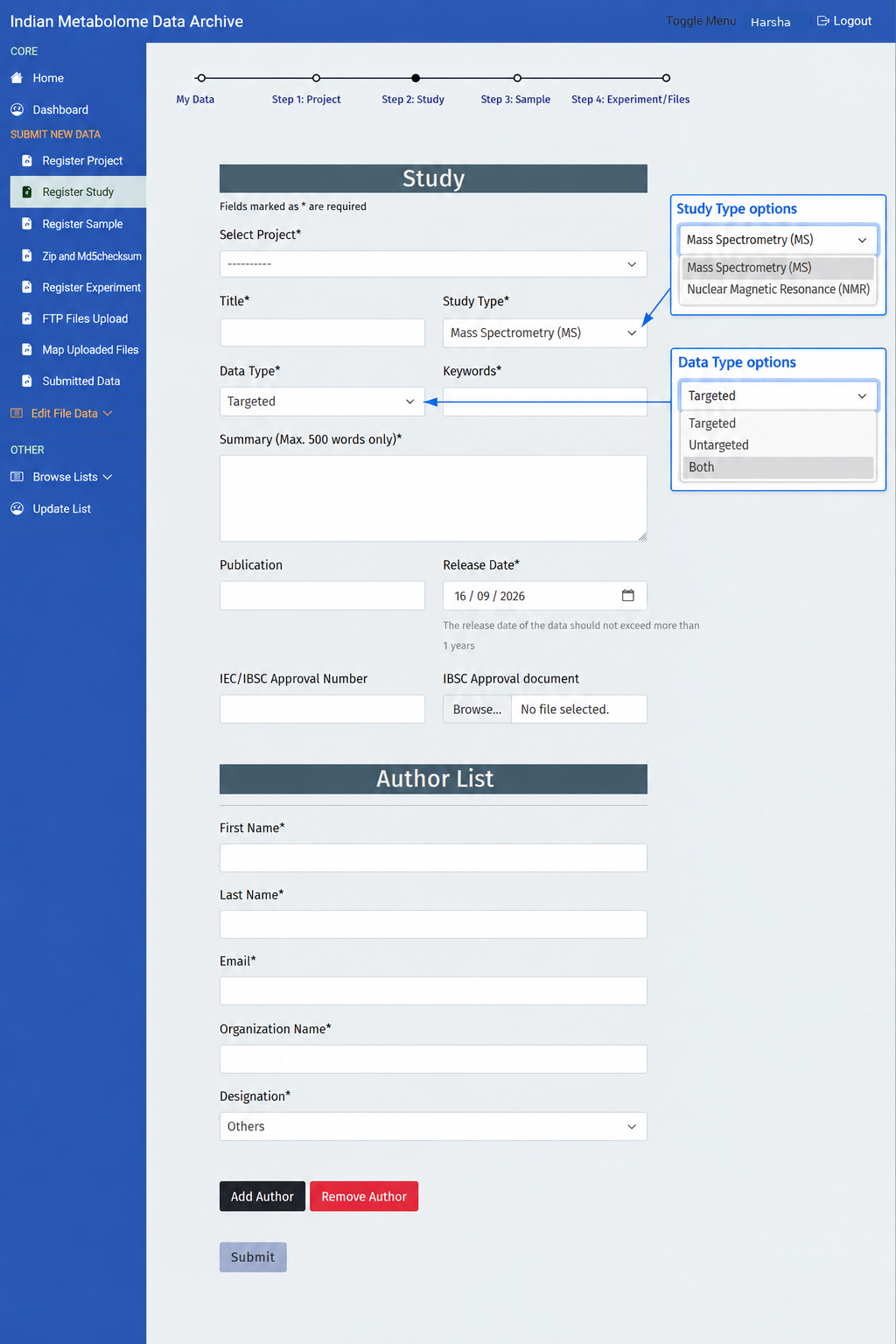Open Register Experiment page
The width and height of the screenshot is (896, 1344).
click(x=91, y=287)
